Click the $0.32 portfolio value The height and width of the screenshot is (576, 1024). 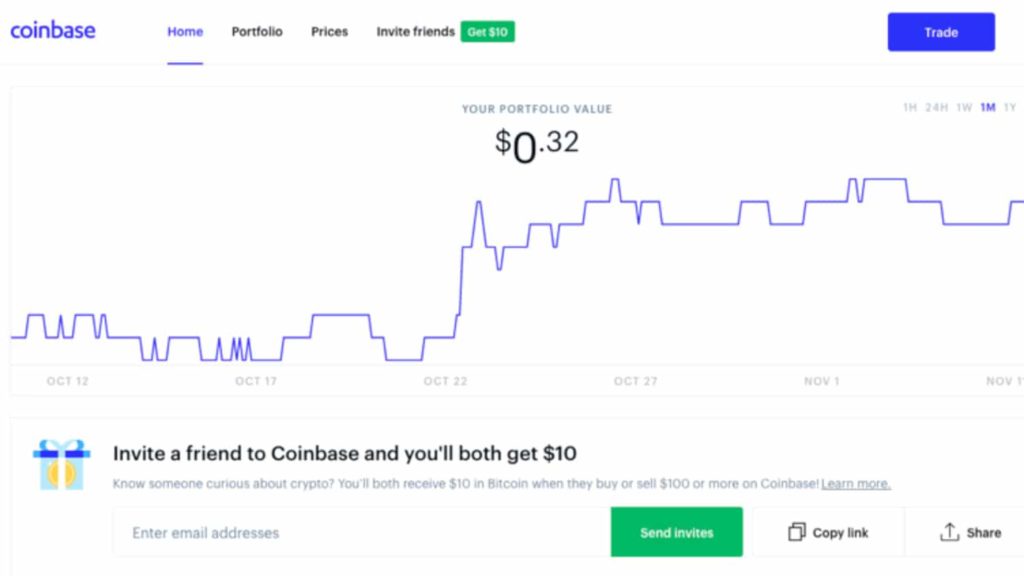(537, 145)
